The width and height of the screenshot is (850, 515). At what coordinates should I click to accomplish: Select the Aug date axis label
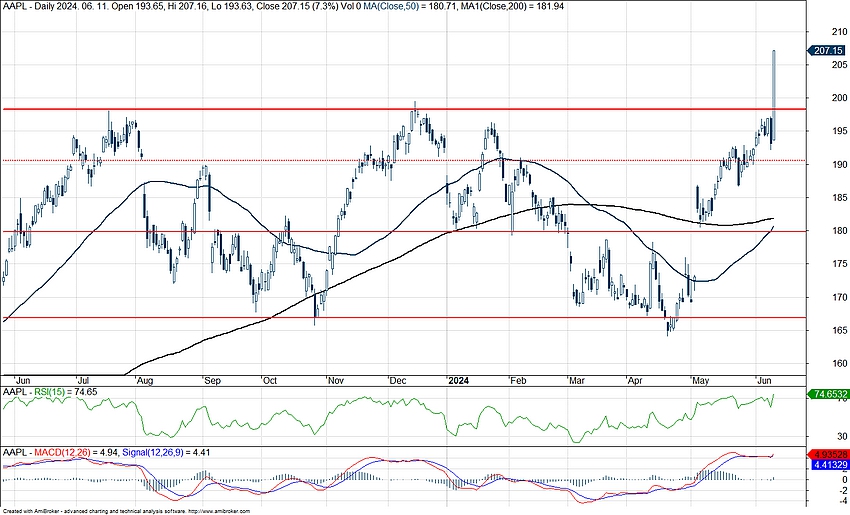coord(145,381)
